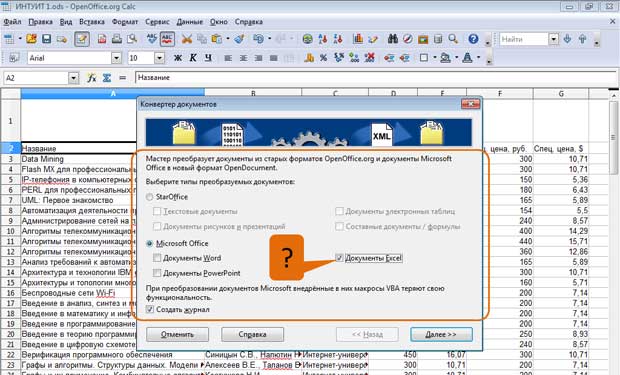
Task: Open the Файл menu
Action: click(12, 22)
